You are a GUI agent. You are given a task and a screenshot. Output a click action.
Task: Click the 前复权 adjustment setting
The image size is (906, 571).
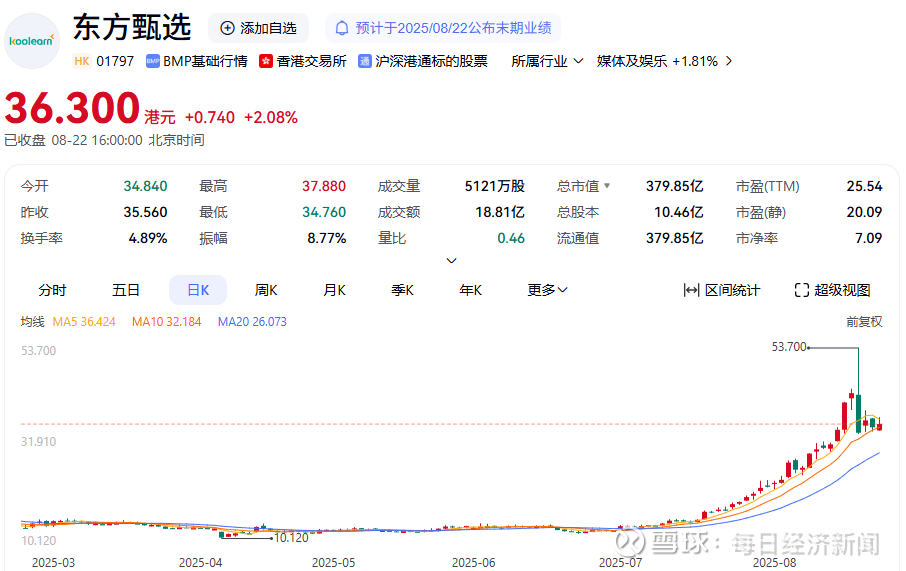click(x=864, y=322)
